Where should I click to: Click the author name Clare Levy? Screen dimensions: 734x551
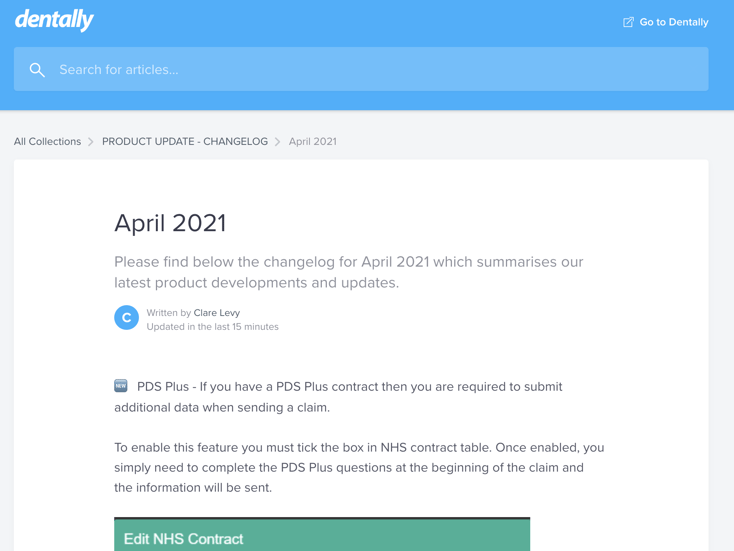[x=217, y=313]
